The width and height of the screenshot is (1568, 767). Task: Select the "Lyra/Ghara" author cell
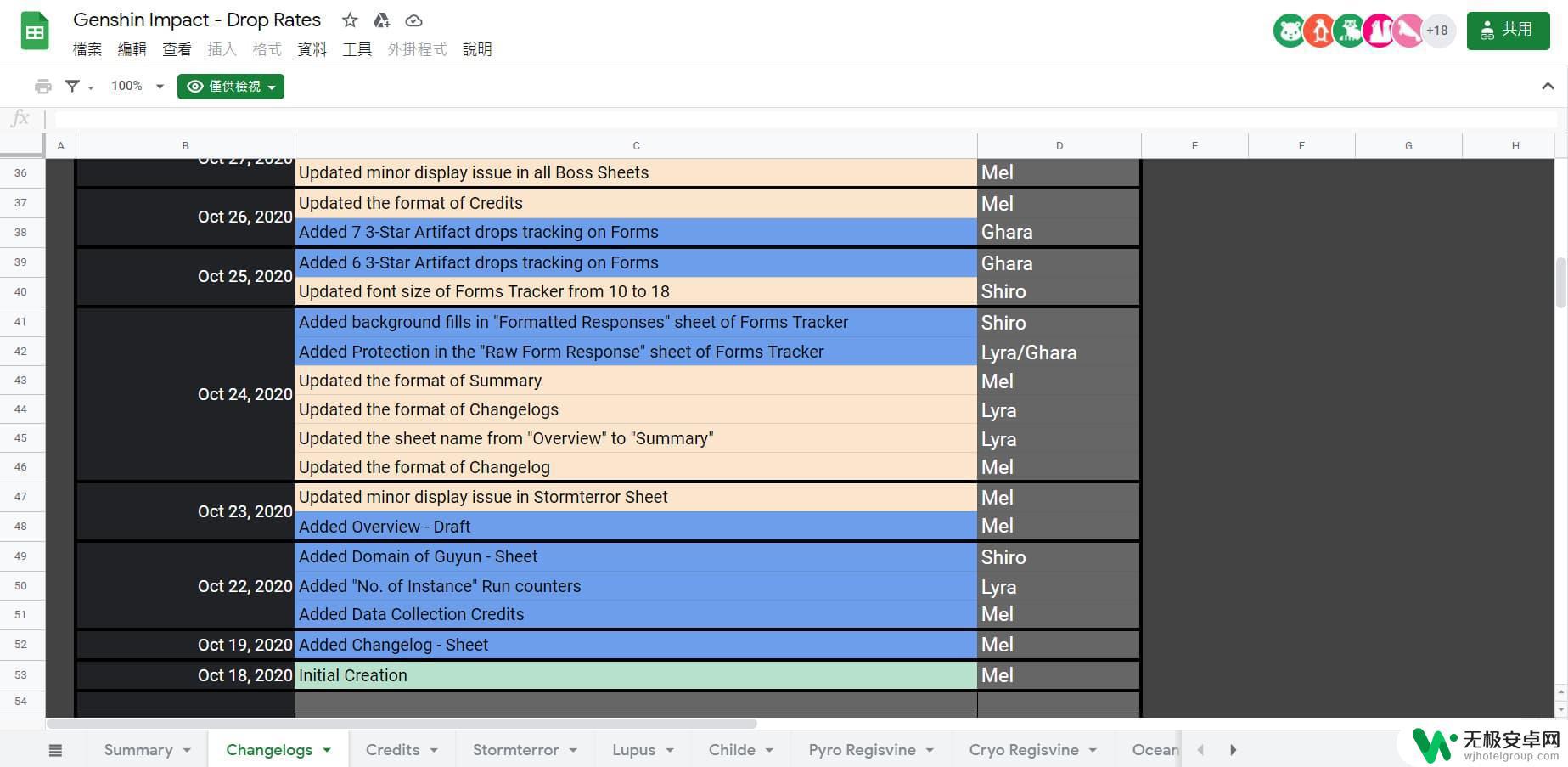(1059, 352)
